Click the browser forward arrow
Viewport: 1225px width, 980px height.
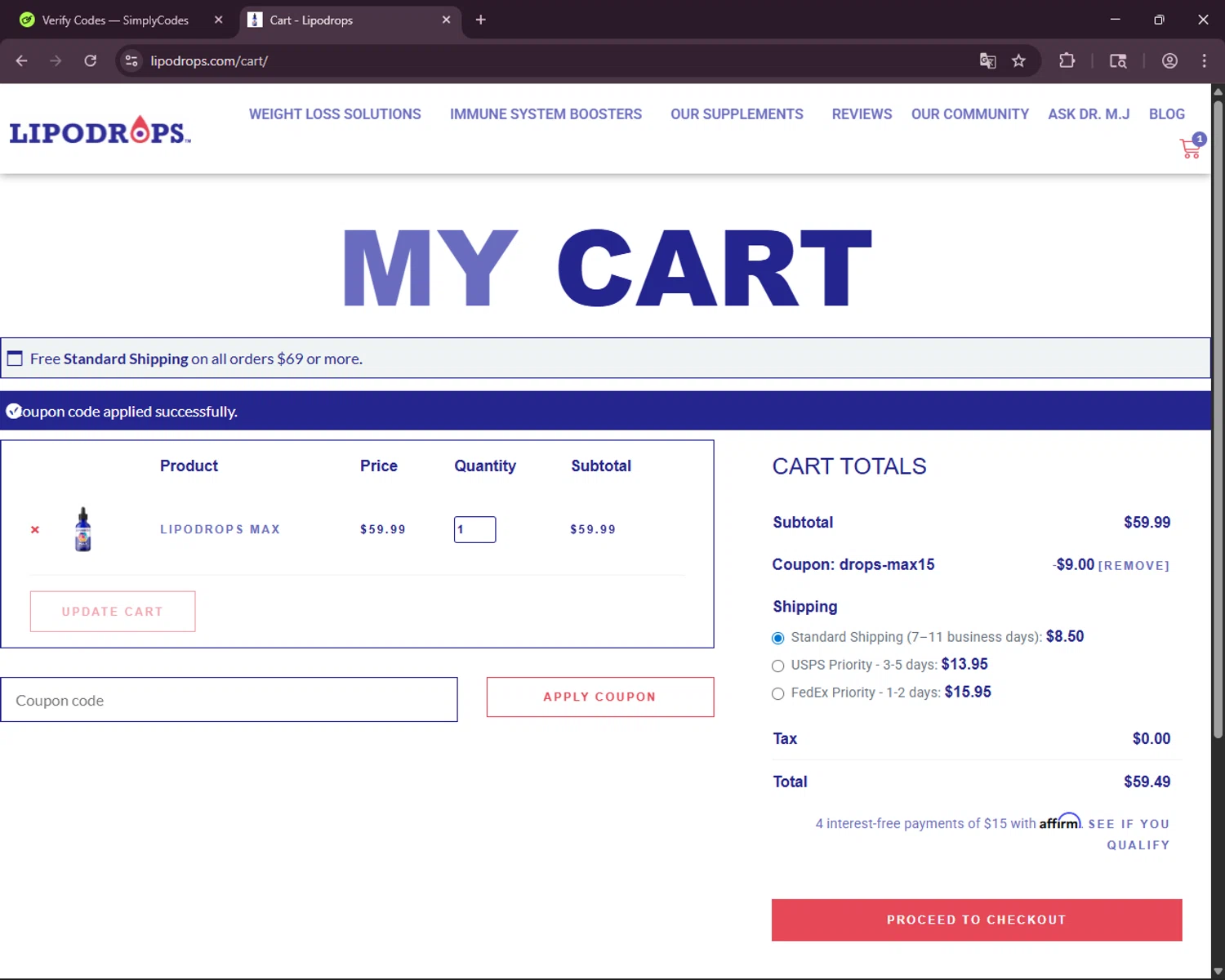(x=56, y=60)
